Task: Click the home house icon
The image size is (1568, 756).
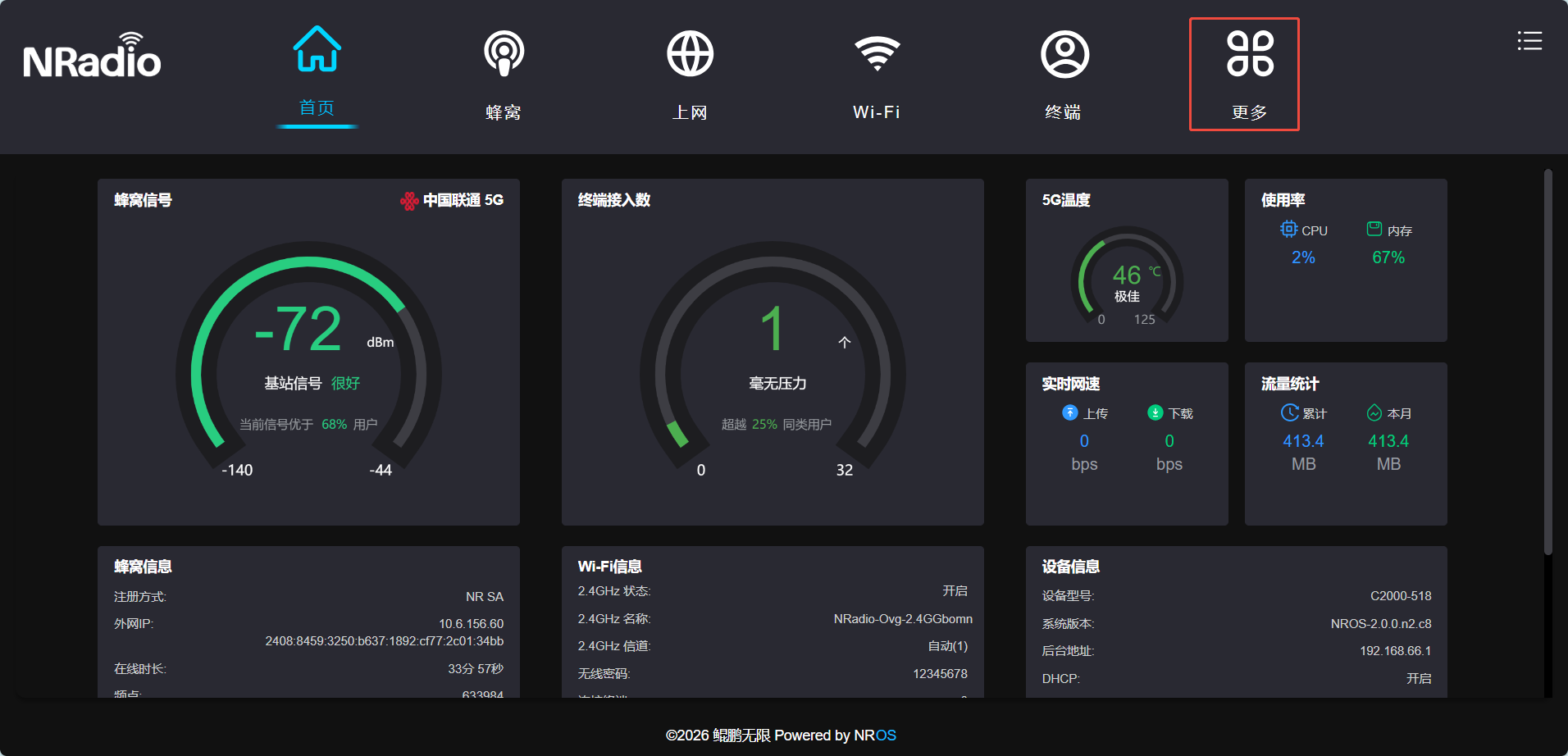Action: point(317,50)
